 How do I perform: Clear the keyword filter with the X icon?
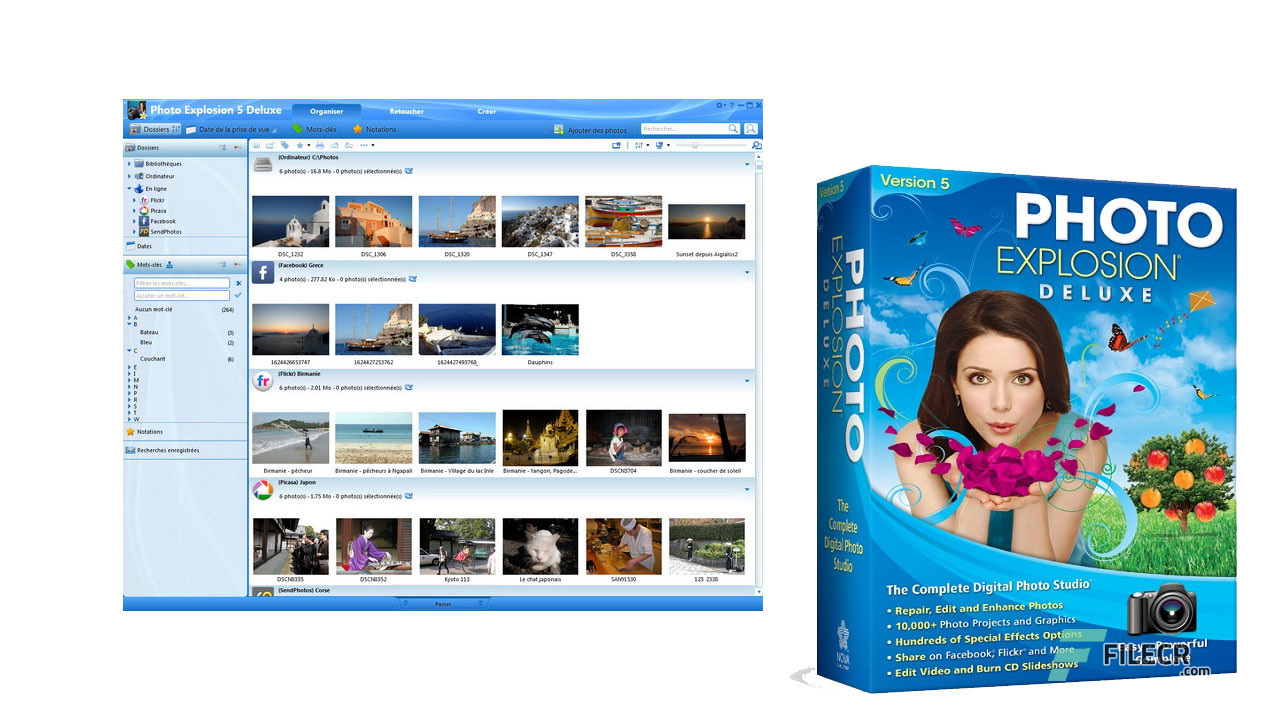click(x=238, y=284)
